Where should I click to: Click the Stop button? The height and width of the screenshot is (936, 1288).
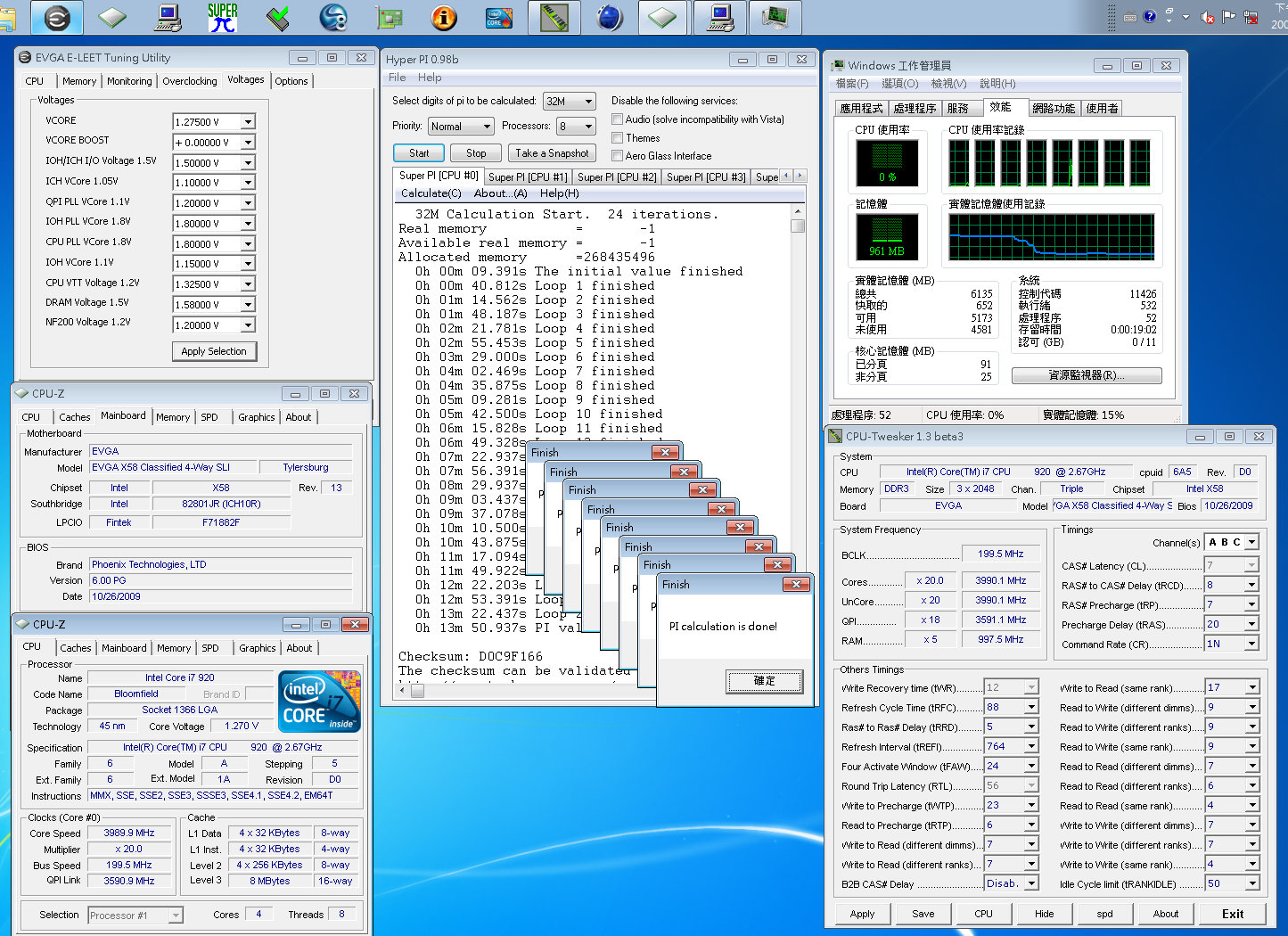pos(476,153)
